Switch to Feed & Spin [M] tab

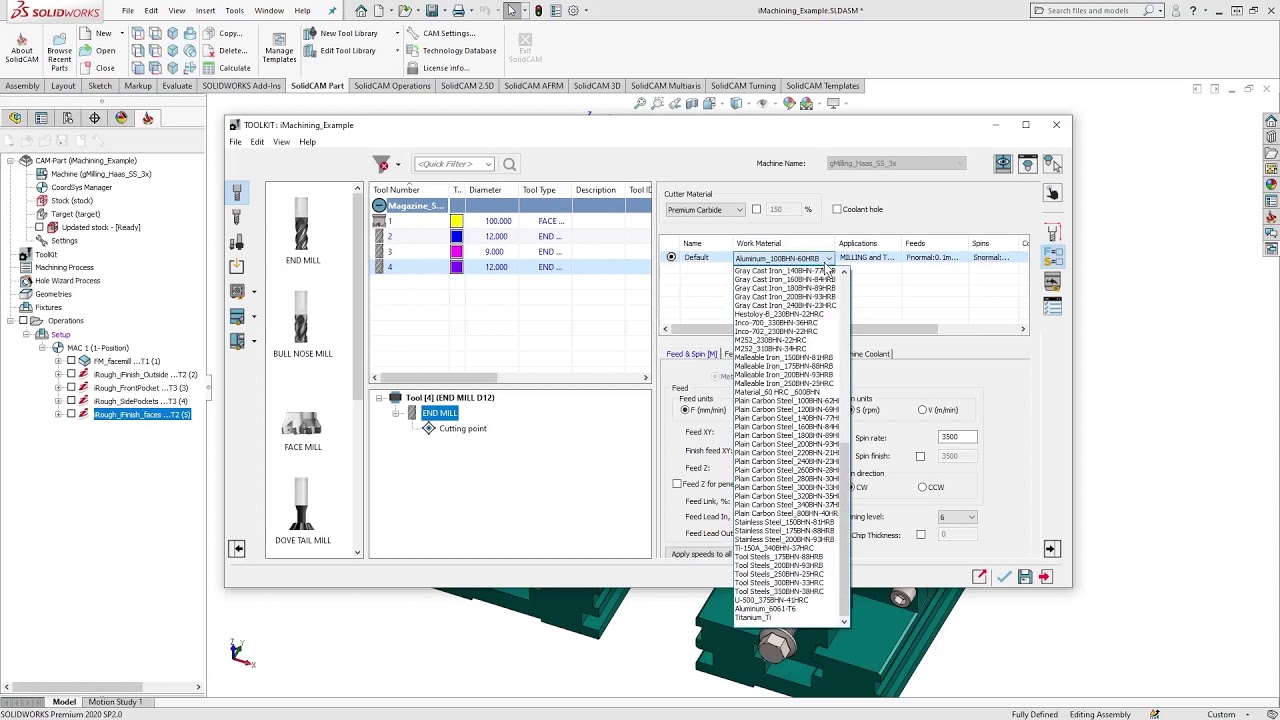(692, 354)
